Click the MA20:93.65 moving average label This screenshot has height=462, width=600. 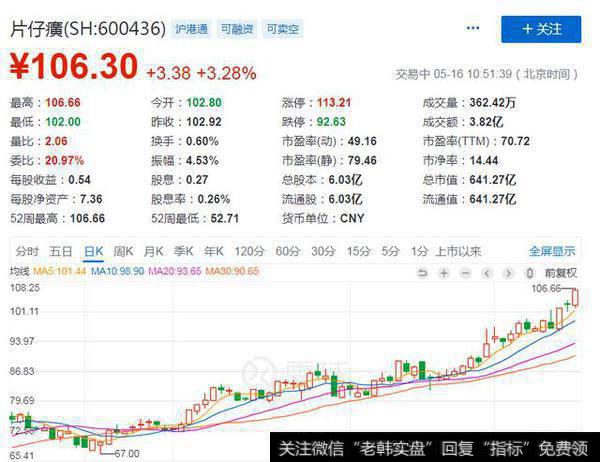click(x=174, y=271)
